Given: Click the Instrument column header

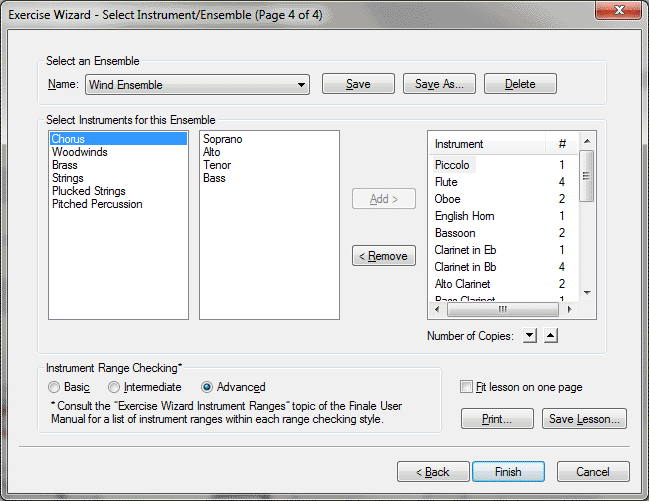Looking at the screenshot, I should 487,144.
